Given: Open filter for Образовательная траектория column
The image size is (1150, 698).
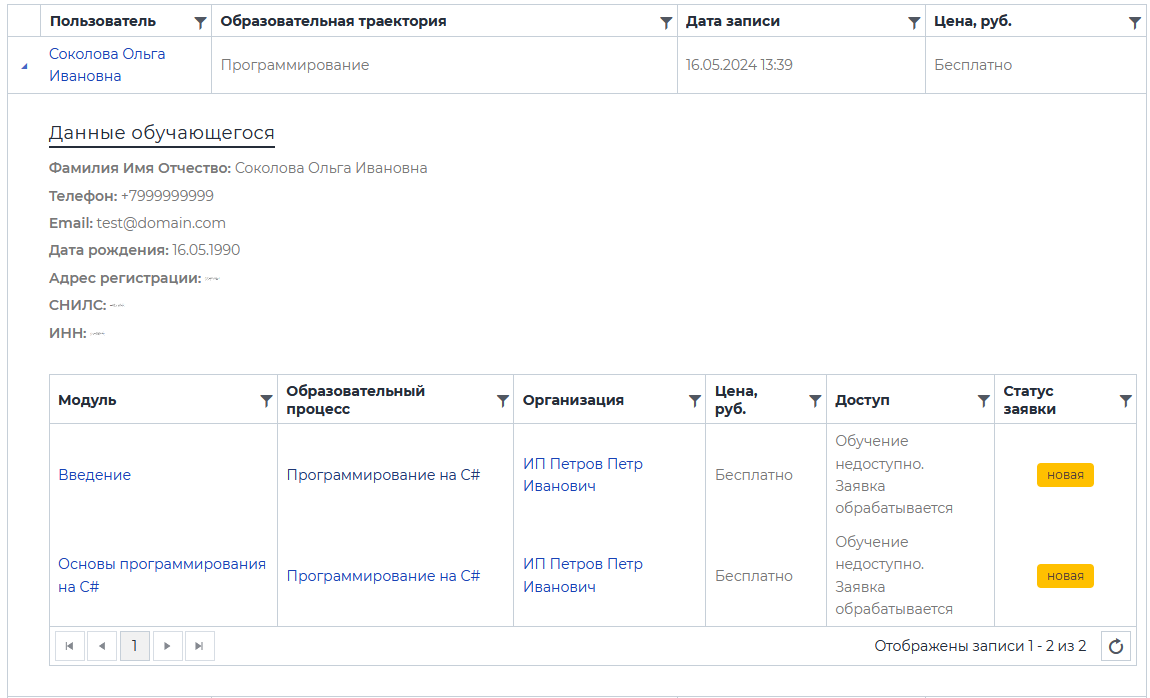Looking at the screenshot, I should pos(666,22).
